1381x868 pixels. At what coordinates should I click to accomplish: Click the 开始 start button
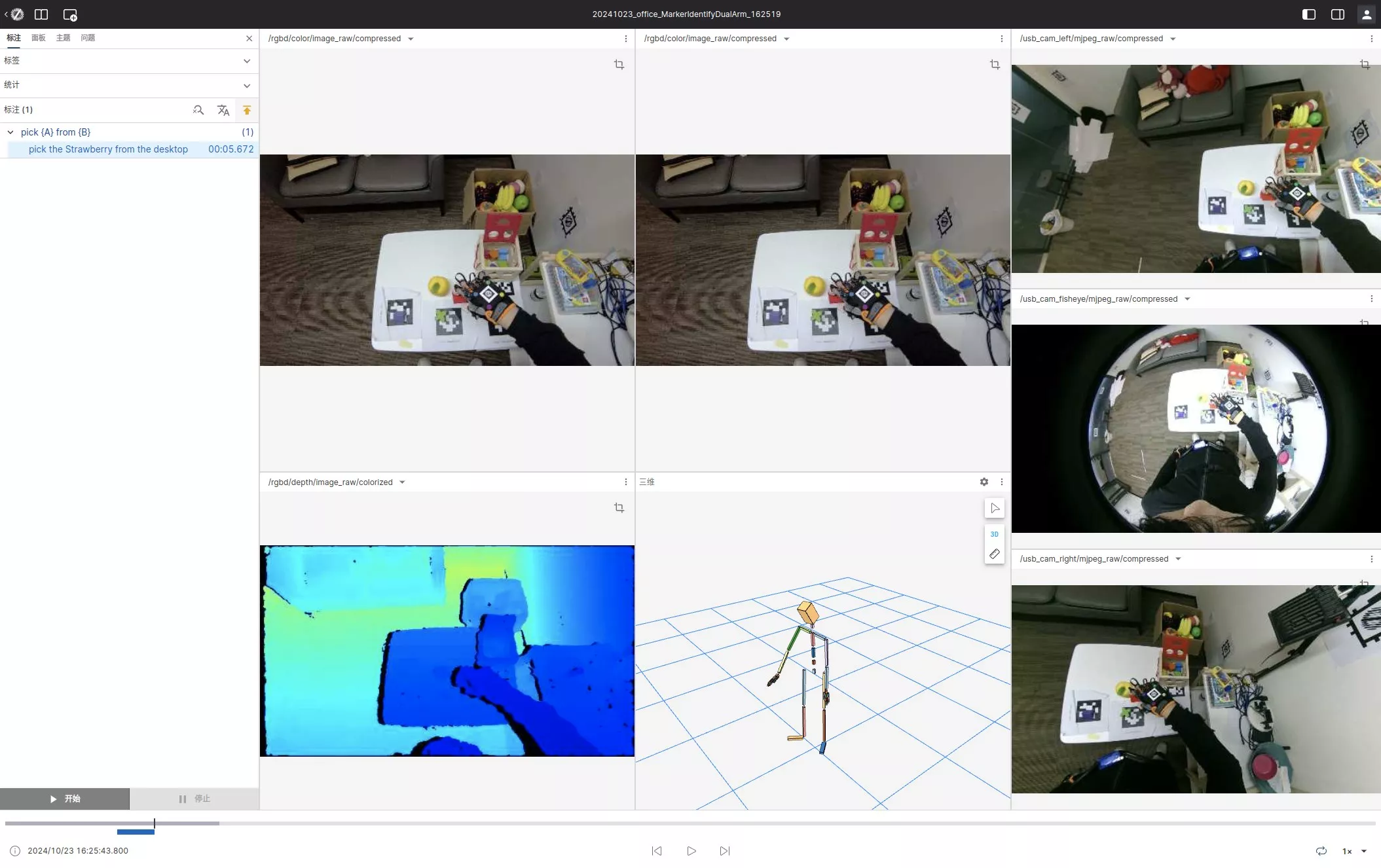tap(65, 799)
